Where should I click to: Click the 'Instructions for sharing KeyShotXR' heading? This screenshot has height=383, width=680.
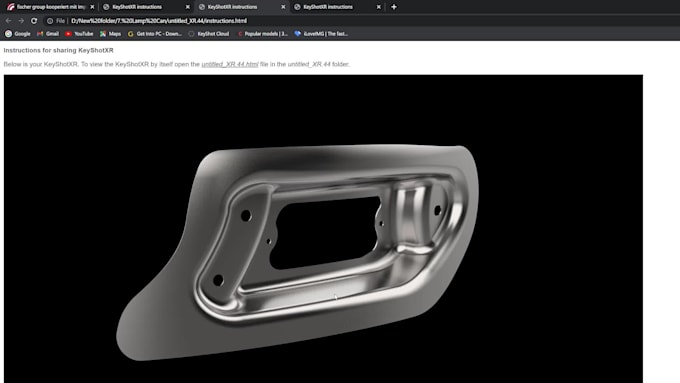pyautogui.click(x=59, y=50)
